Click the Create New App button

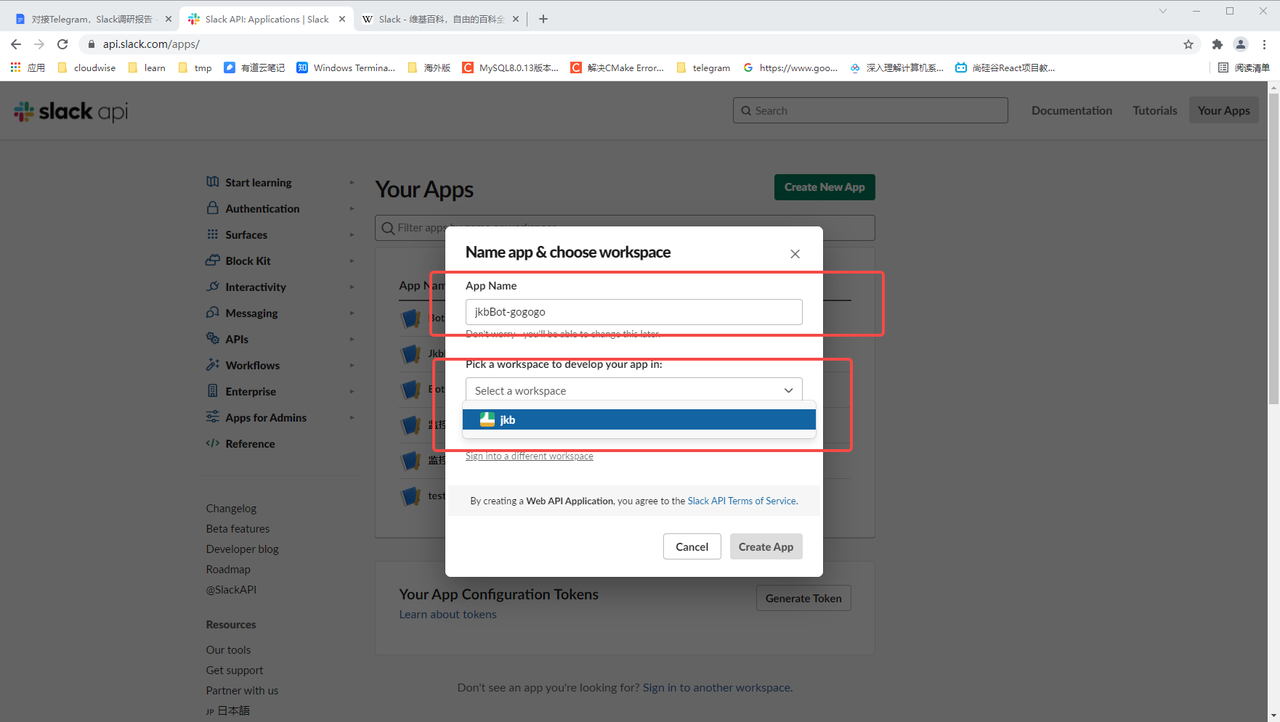[825, 187]
